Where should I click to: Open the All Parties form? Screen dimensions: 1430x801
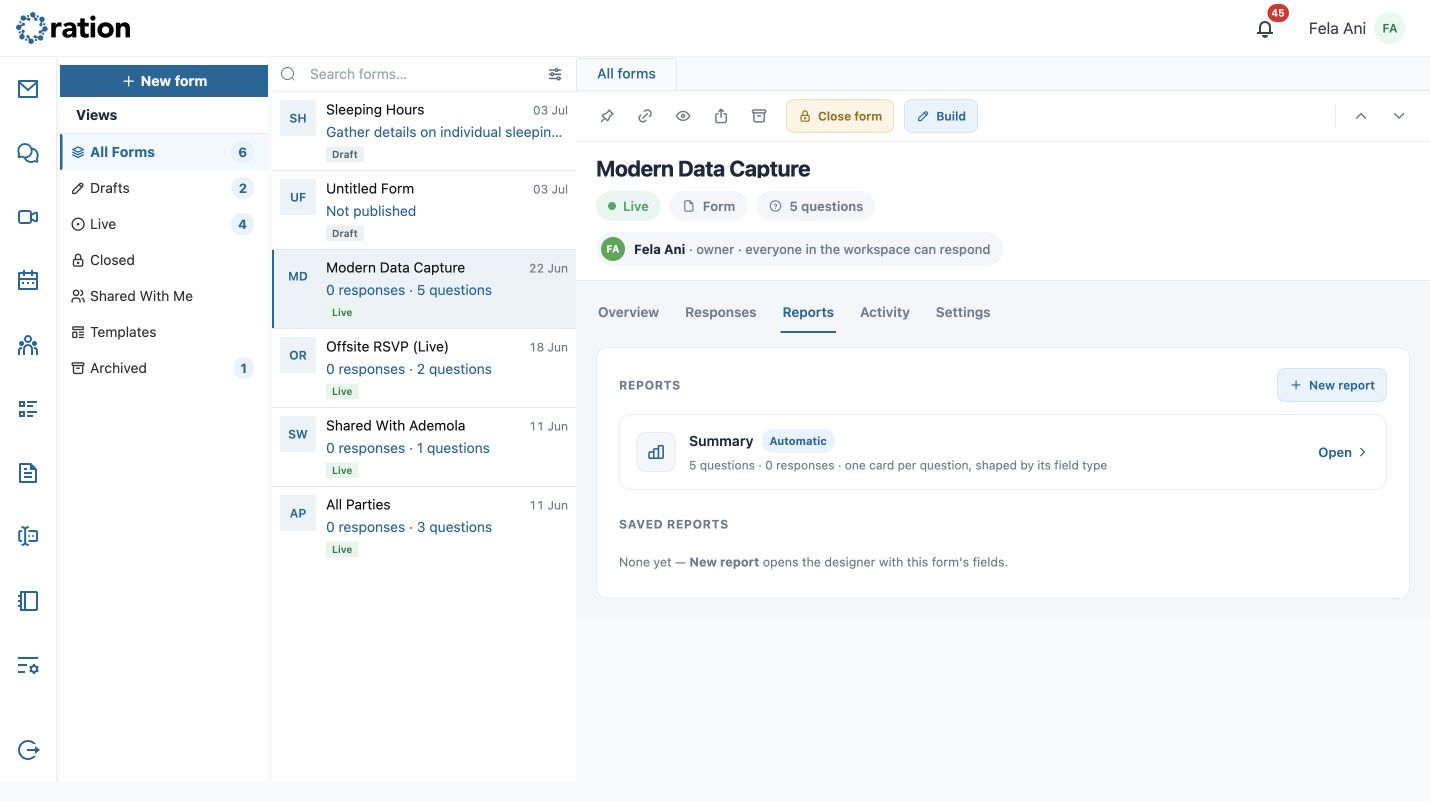pyautogui.click(x=424, y=526)
